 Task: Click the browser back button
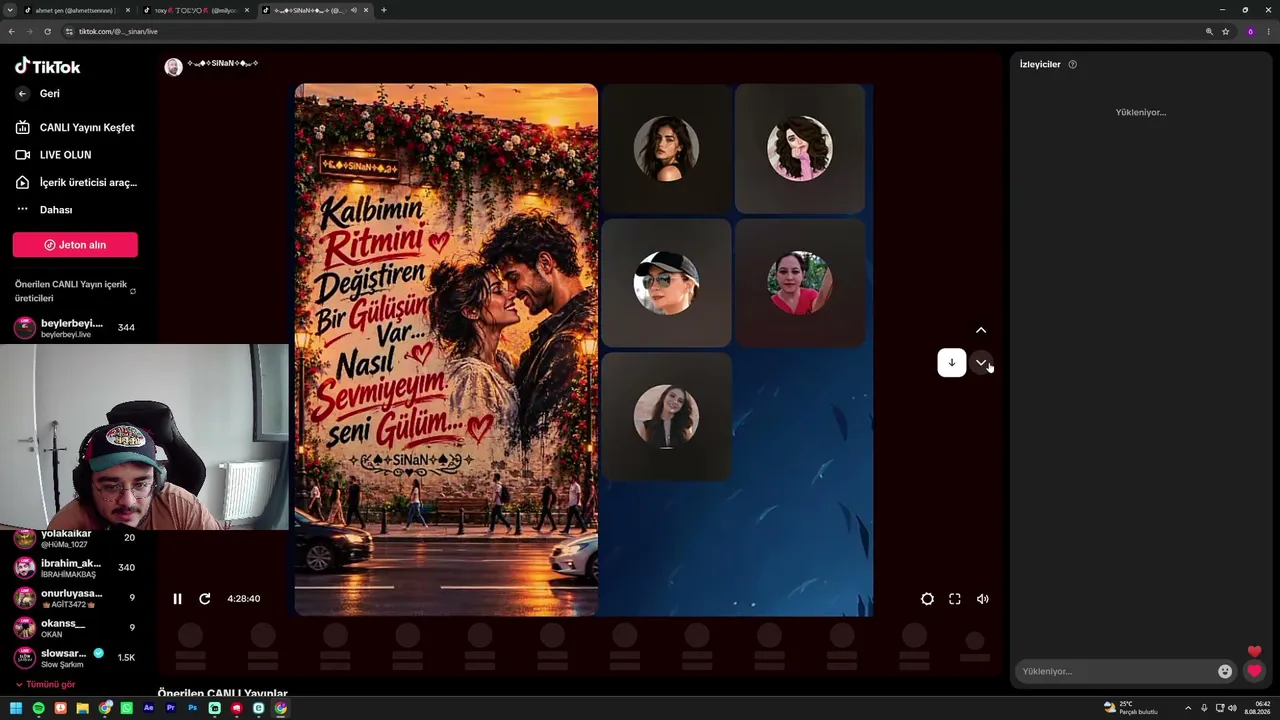(12, 32)
